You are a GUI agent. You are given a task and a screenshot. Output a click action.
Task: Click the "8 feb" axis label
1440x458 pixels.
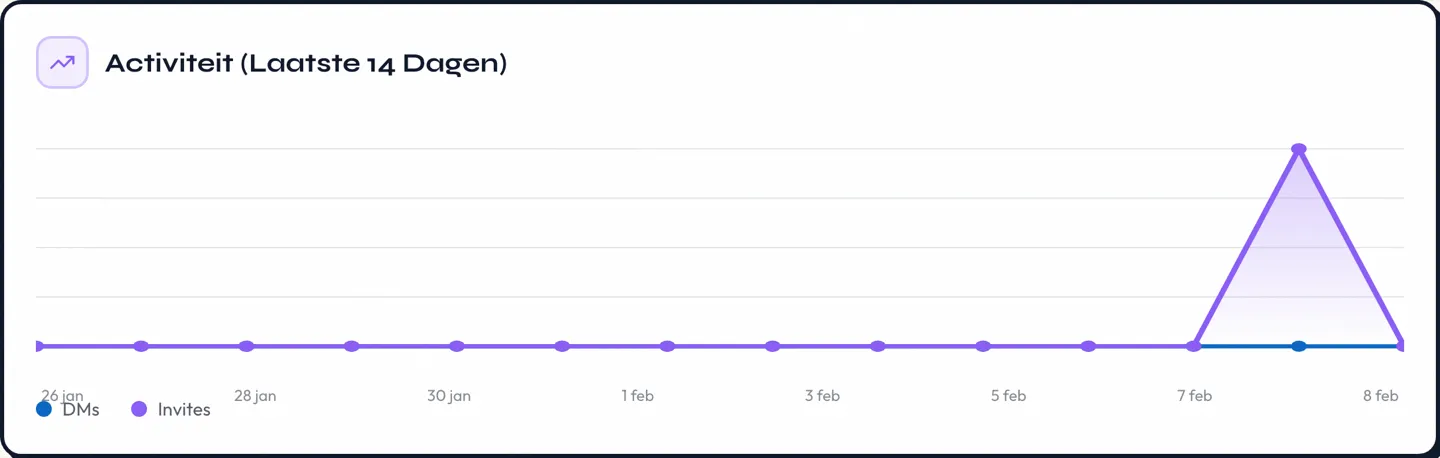tap(1380, 396)
